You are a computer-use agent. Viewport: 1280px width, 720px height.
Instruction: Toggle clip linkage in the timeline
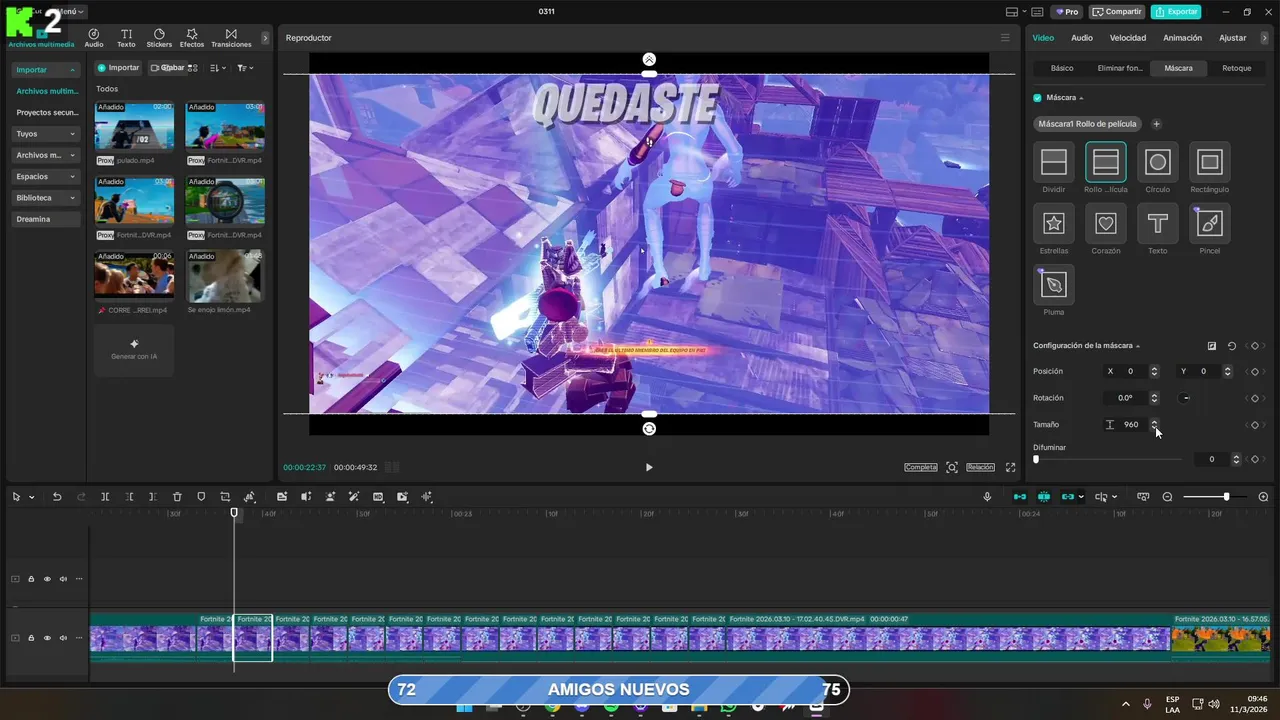(1068, 497)
